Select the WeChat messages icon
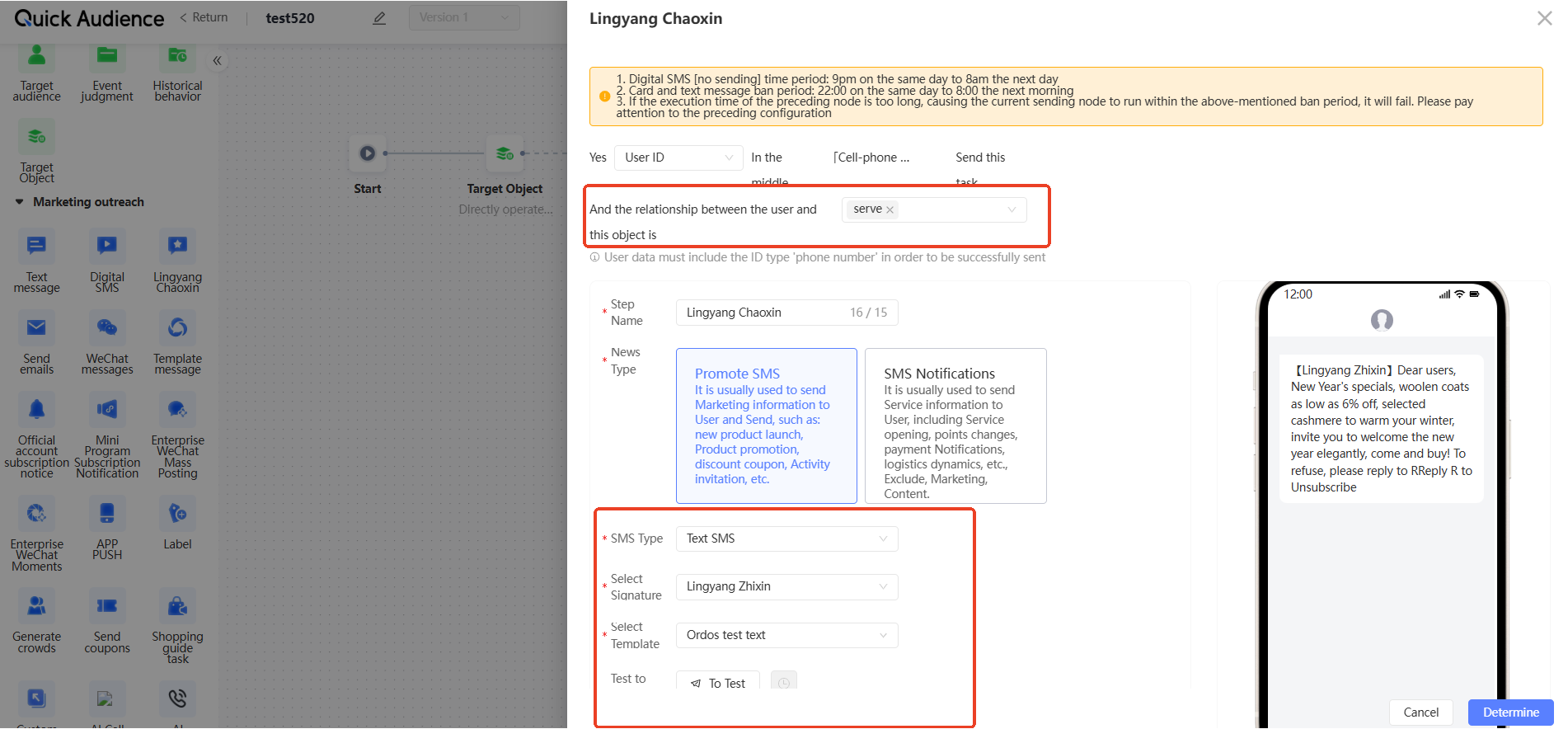 pos(107,327)
